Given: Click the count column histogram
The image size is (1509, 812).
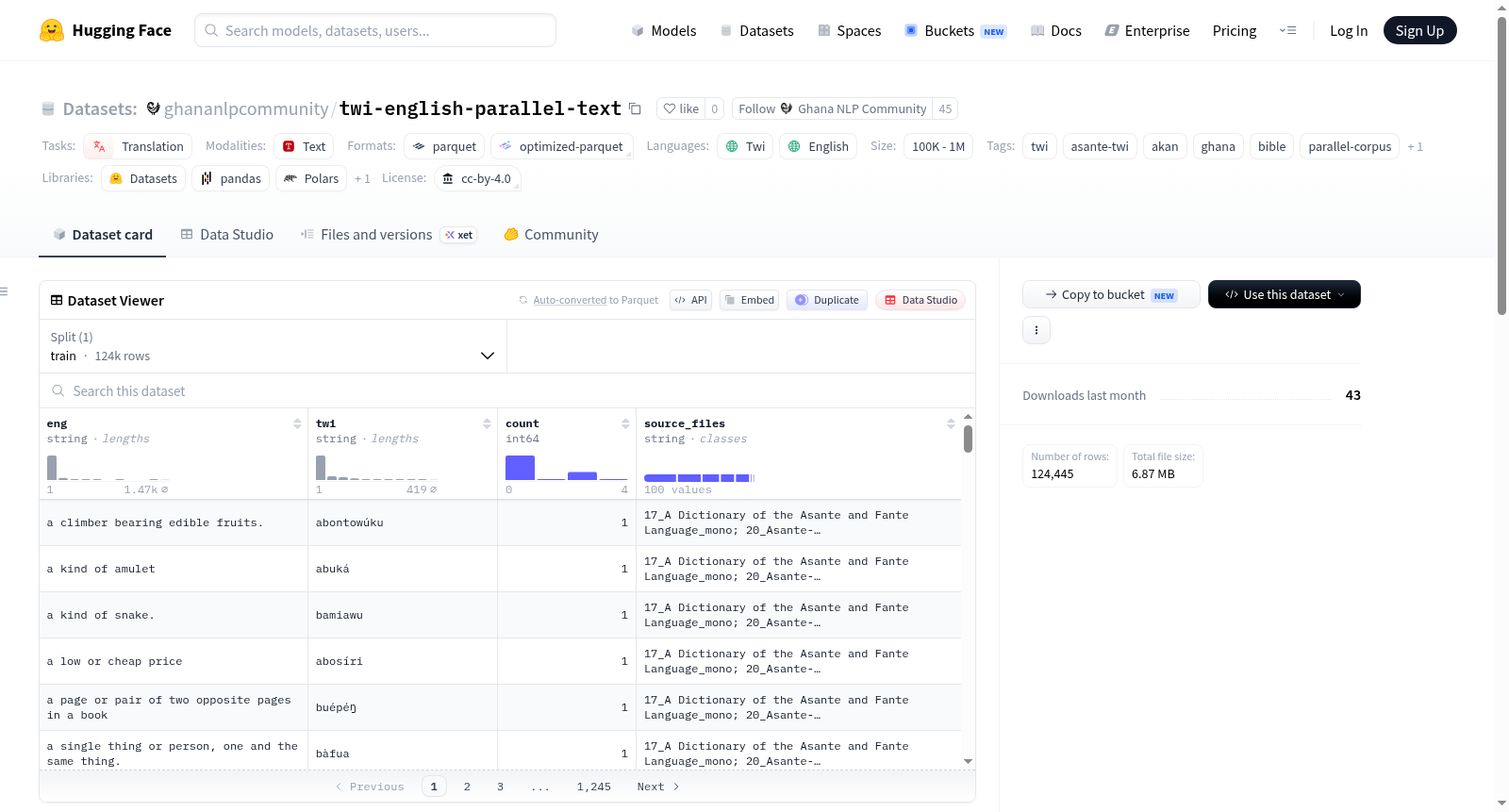Looking at the screenshot, I should coord(567,468).
